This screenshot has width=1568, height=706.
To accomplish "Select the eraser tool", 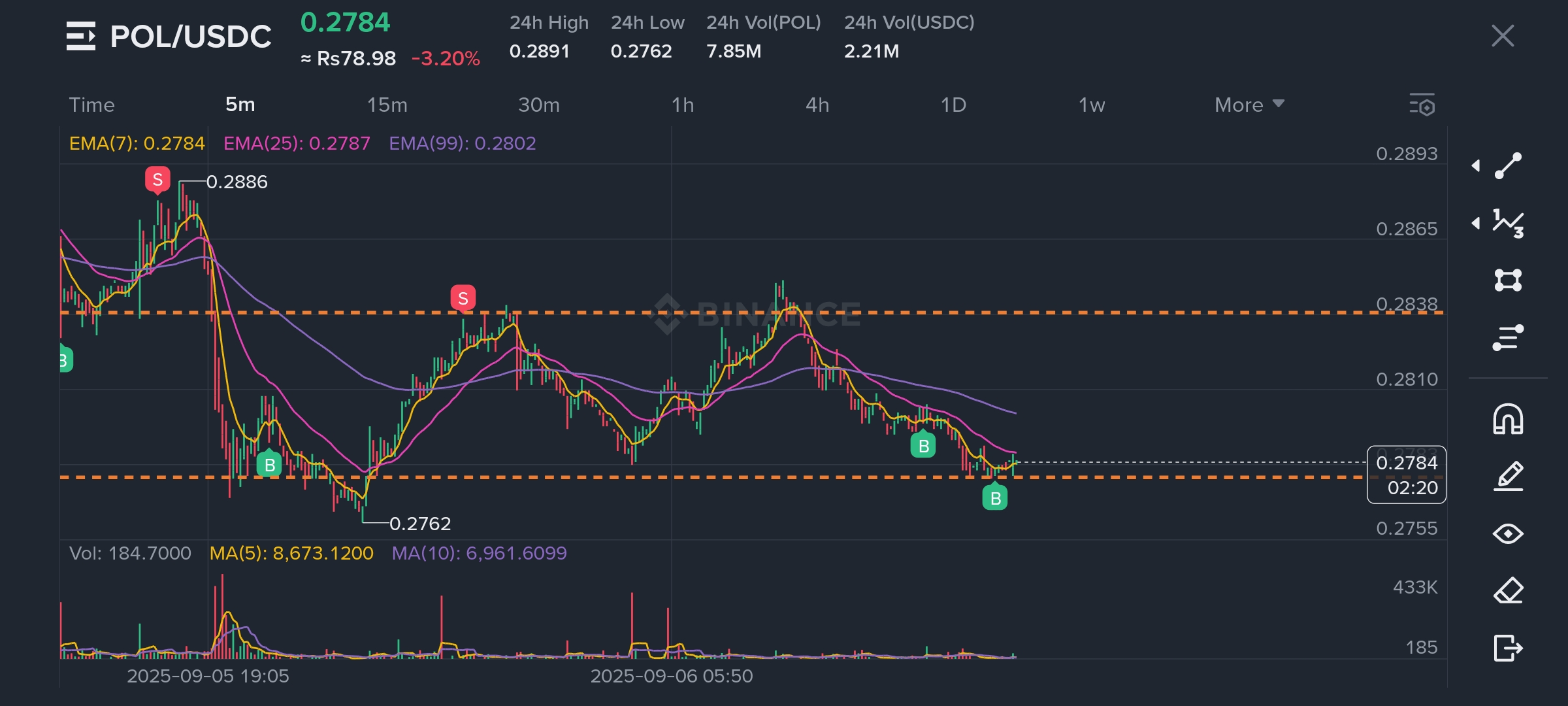I will click(1508, 591).
